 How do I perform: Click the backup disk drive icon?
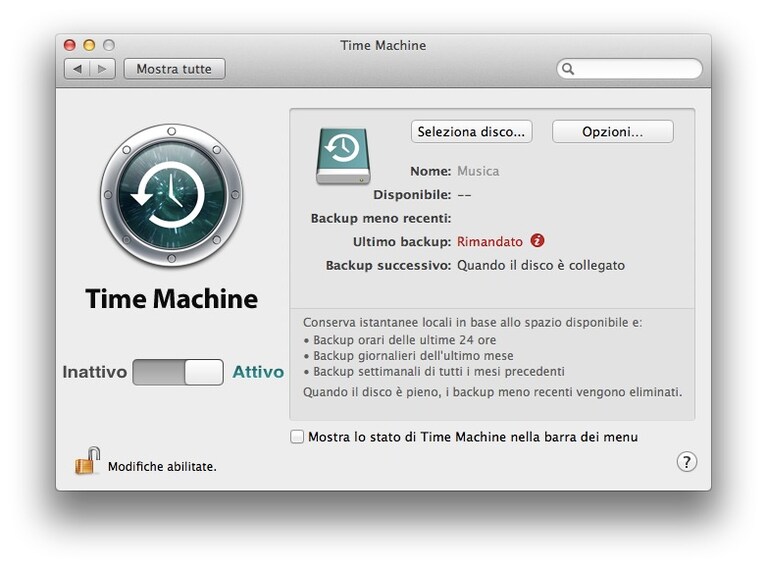click(x=343, y=156)
